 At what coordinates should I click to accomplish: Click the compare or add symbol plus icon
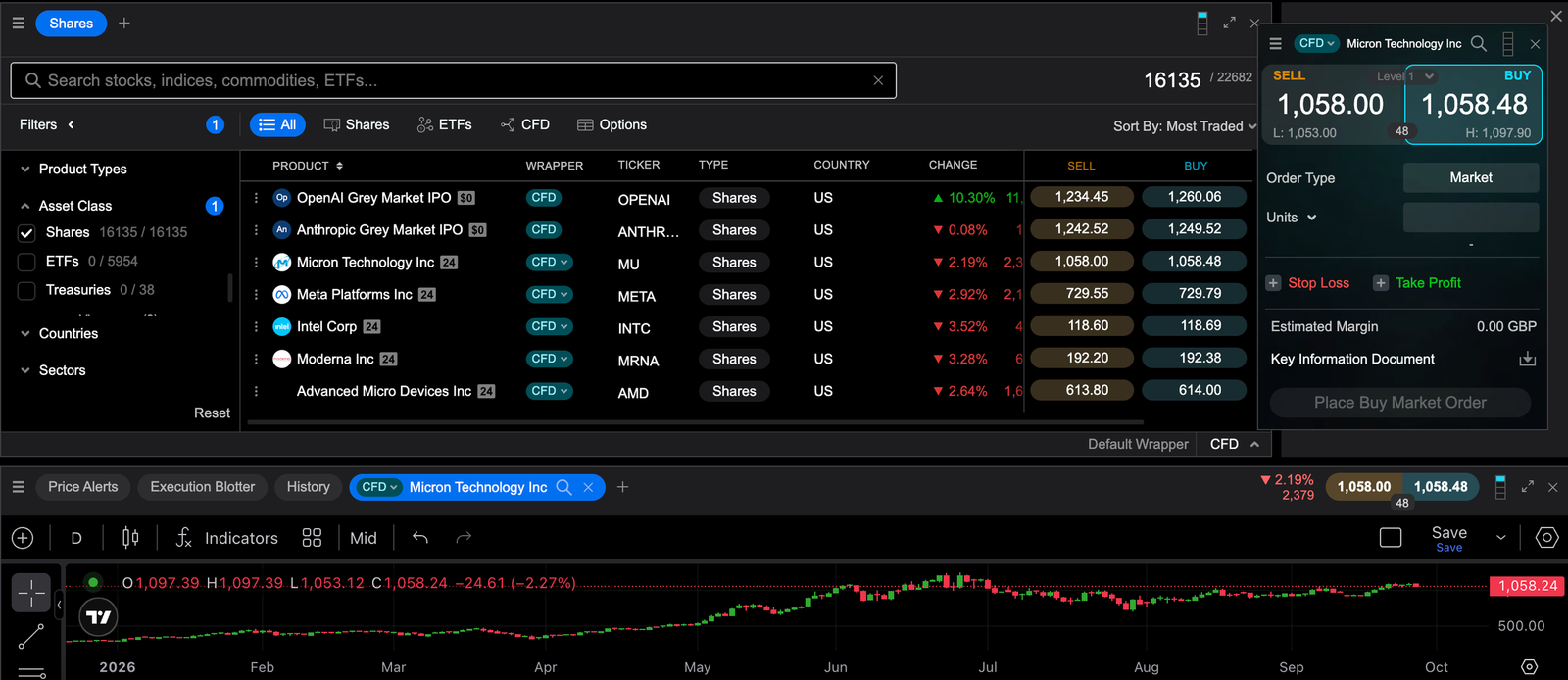(x=23, y=538)
